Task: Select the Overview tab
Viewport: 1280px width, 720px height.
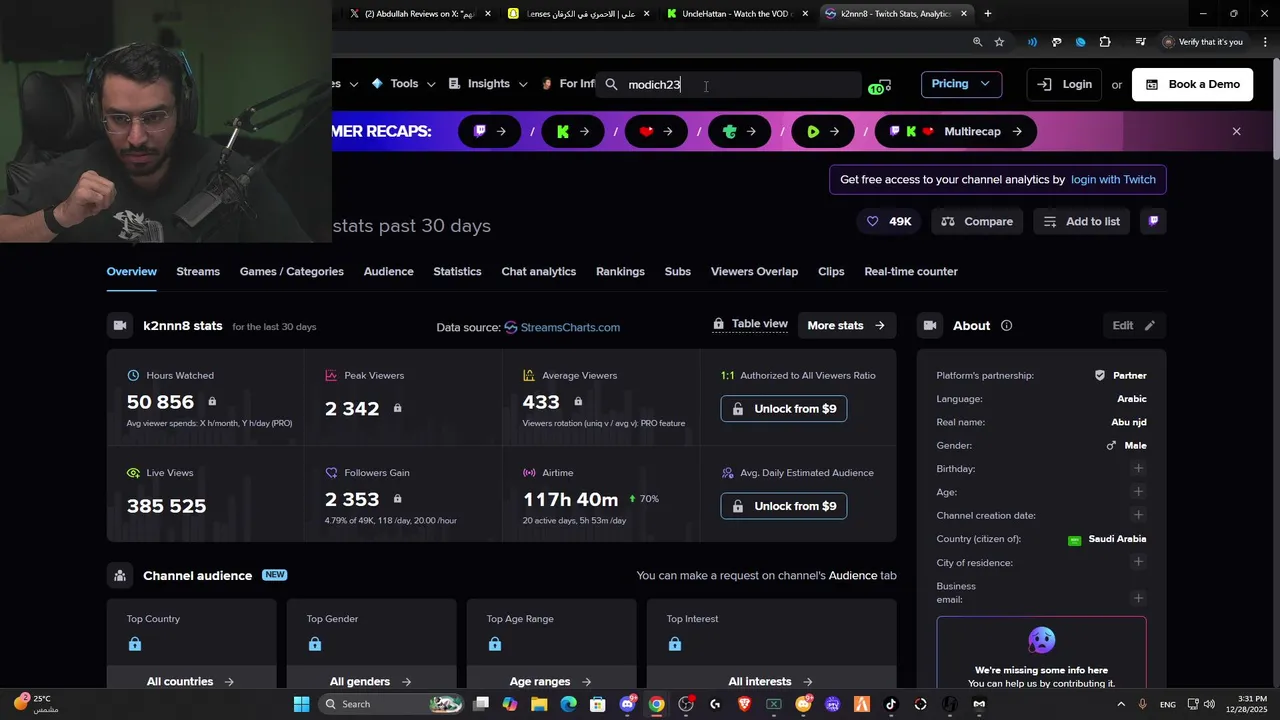Action: tap(132, 272)
